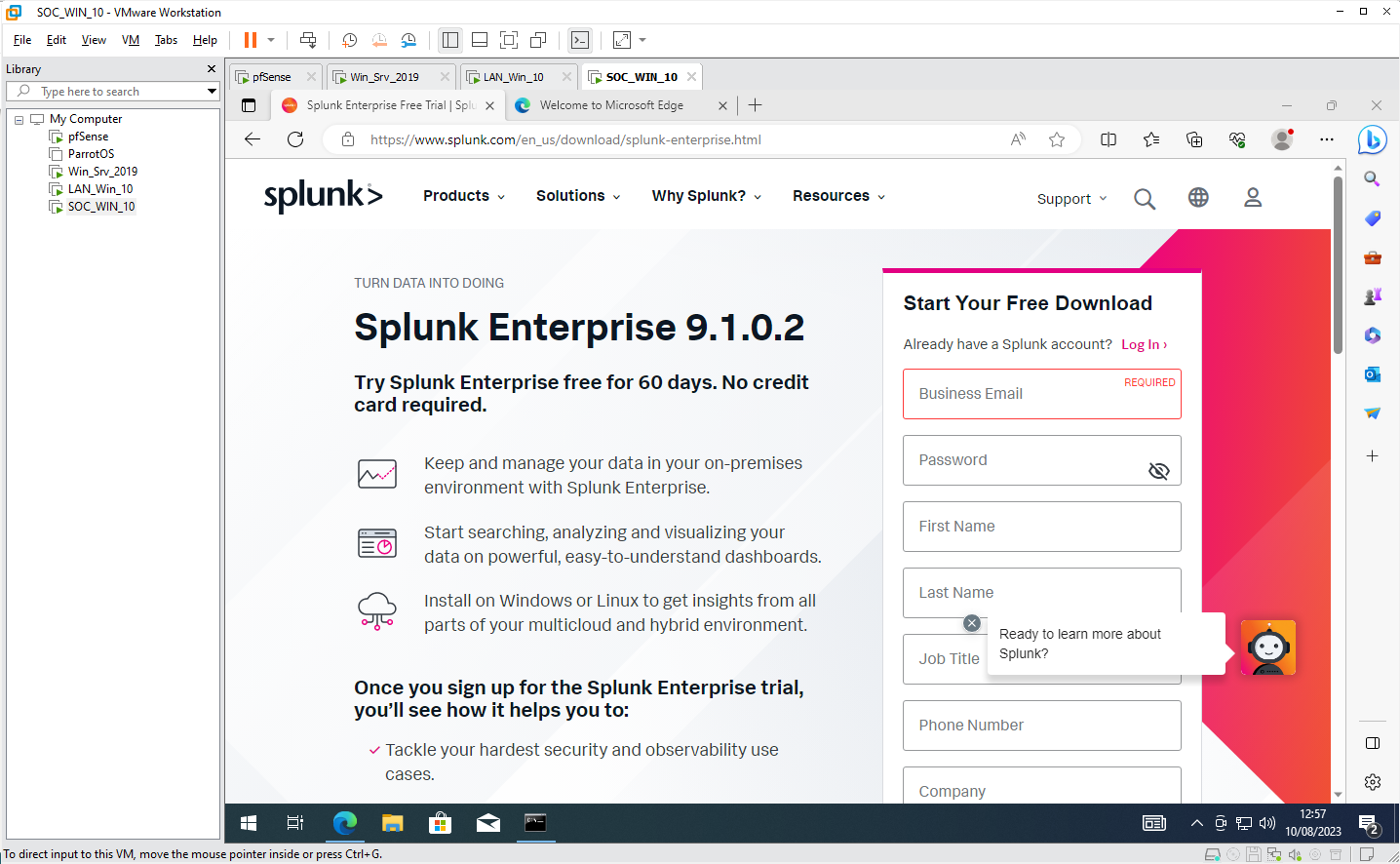Image resolution: width=1400 pixels, height=864 pixels.
Task: Open the Edit menu
Action: pyautogui.click(x=57, y=40)
